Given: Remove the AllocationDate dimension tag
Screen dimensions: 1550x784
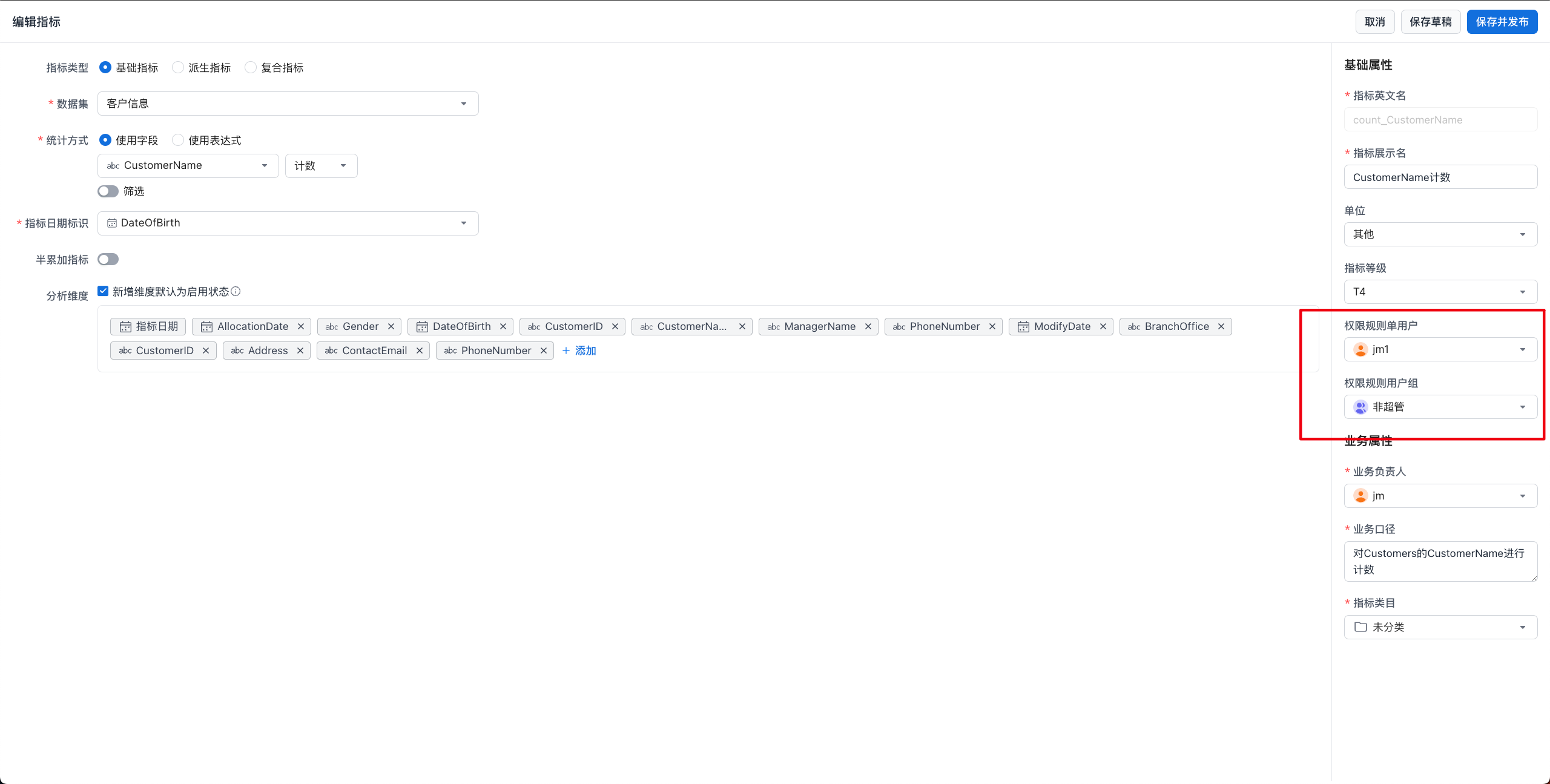Looking at the screenshot, I should click(300, 326).
